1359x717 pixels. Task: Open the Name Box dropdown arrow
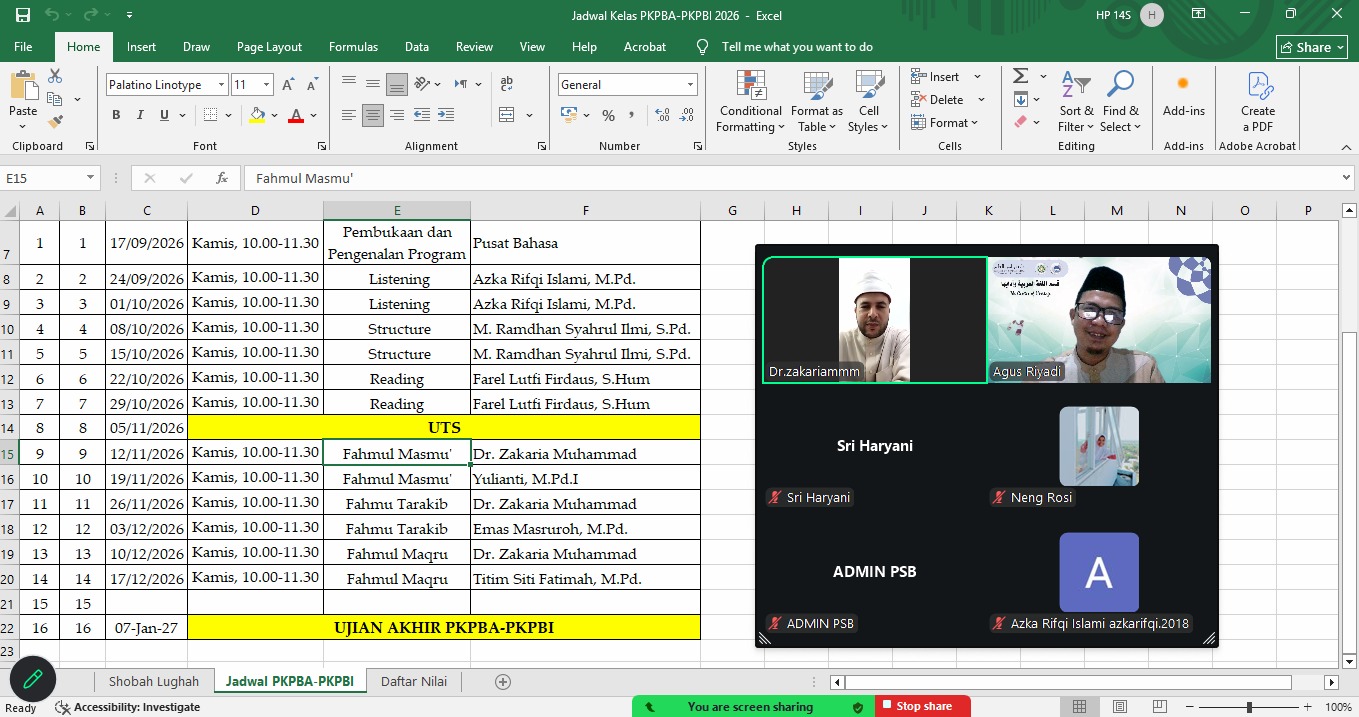click(x=90, y=178)
